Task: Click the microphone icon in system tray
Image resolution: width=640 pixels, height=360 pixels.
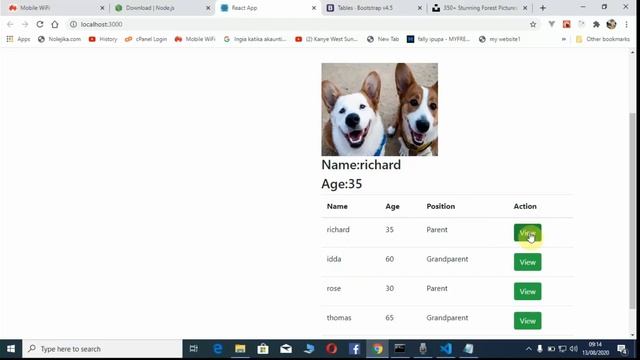Action: tap(540, 349)
